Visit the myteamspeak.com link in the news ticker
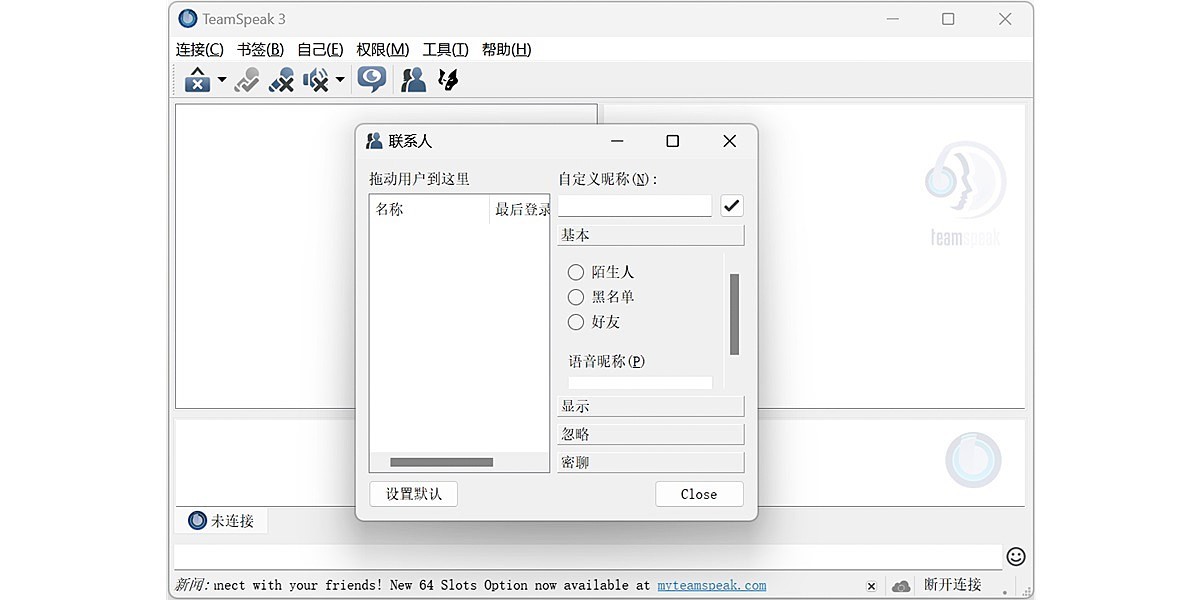Image resolution: width=1200 pixels, height=600 pixels. pyautogui.click(x=711, y=585)
